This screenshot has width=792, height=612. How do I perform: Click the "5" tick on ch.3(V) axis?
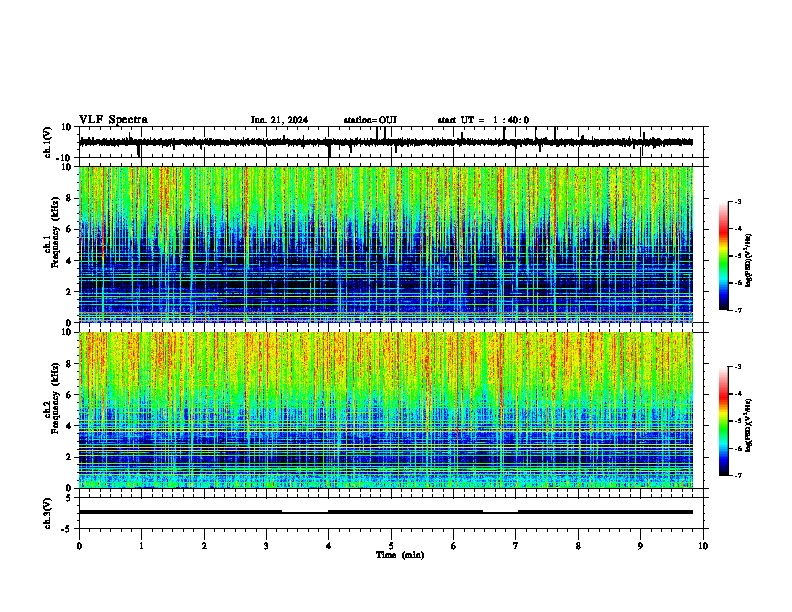coord(70,497)
